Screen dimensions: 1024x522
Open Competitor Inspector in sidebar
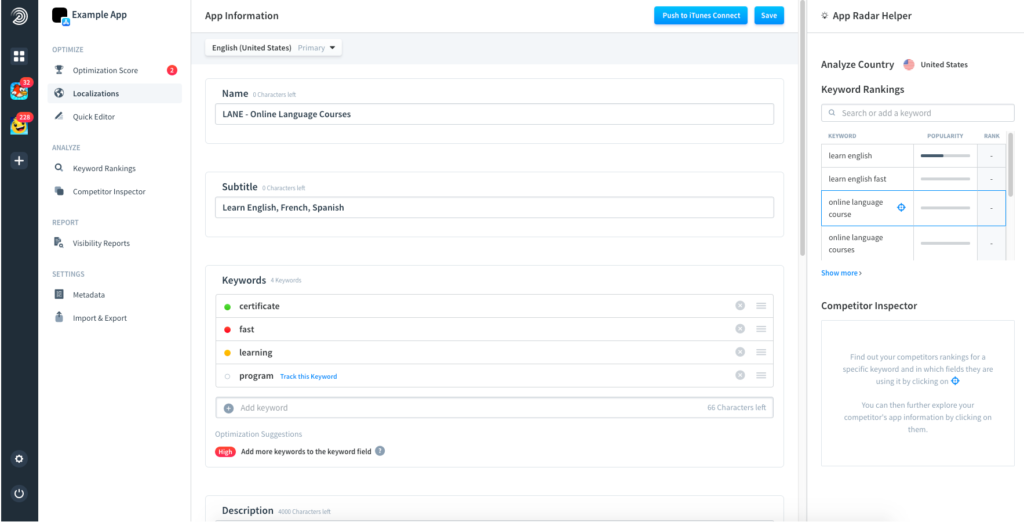coord(108,192)
